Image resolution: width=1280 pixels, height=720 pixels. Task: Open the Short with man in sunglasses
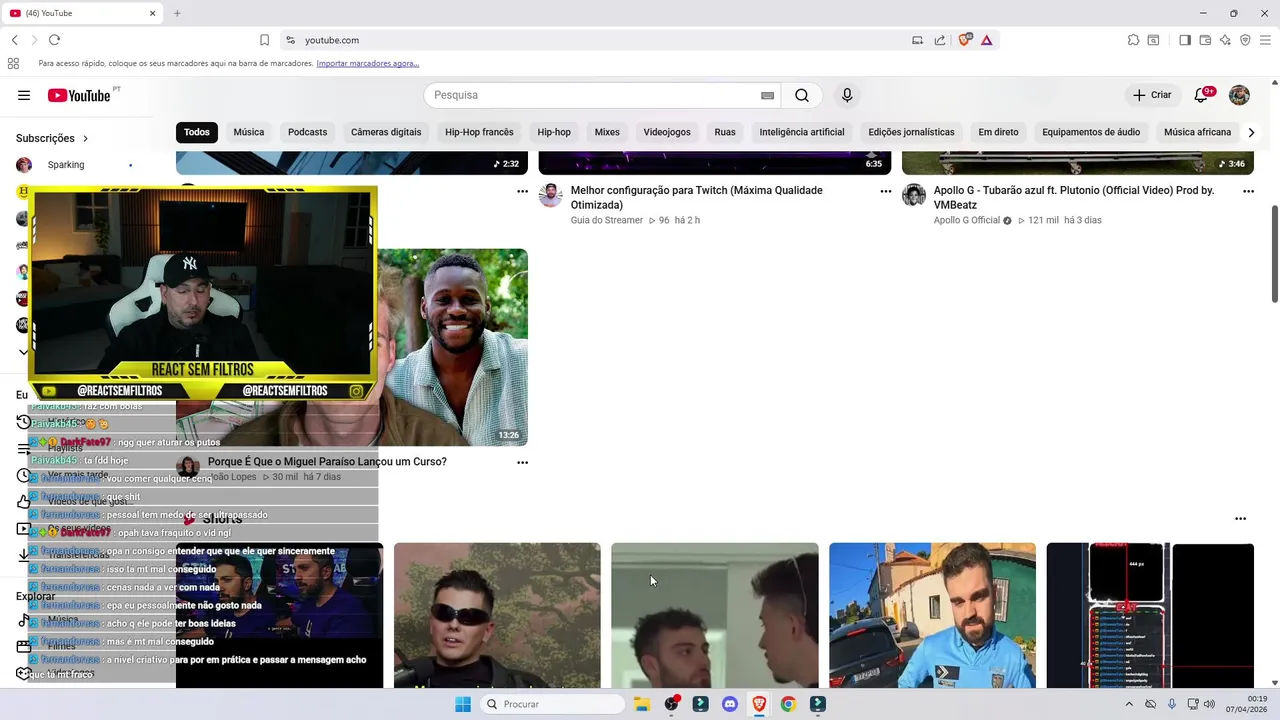(x=497, y=615)
